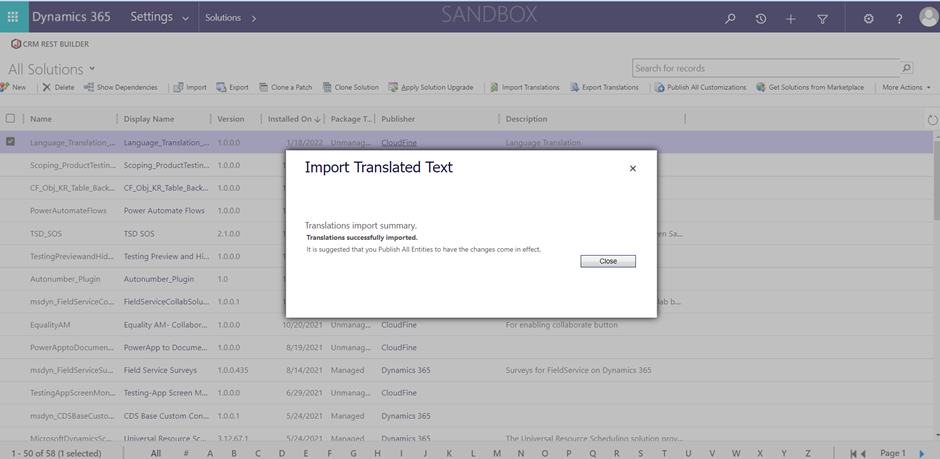Click Export solution toolbar button
940x459 pixels.
click(233, 87)
